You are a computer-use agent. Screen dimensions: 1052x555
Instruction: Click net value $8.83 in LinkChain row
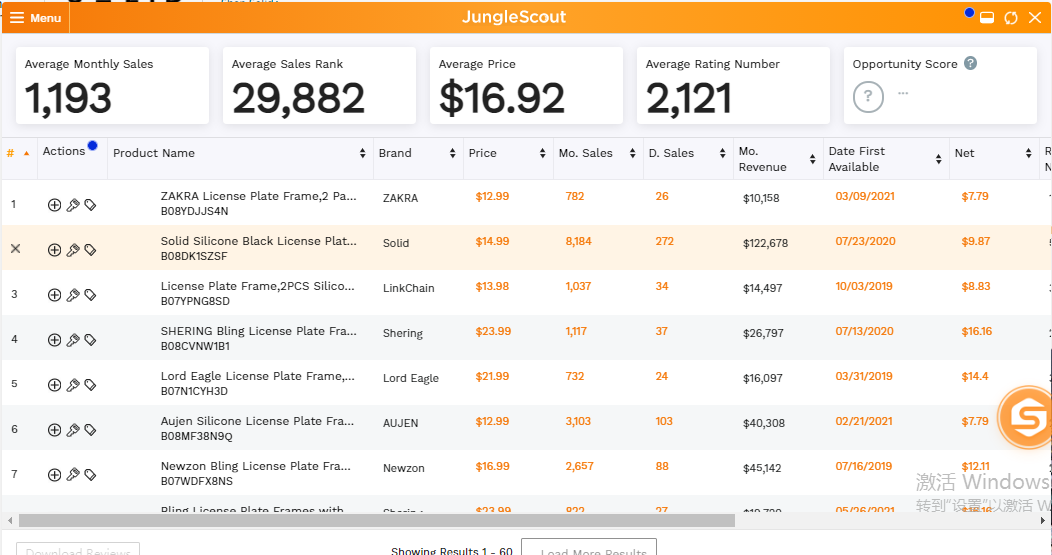click(x=976, y=286)
